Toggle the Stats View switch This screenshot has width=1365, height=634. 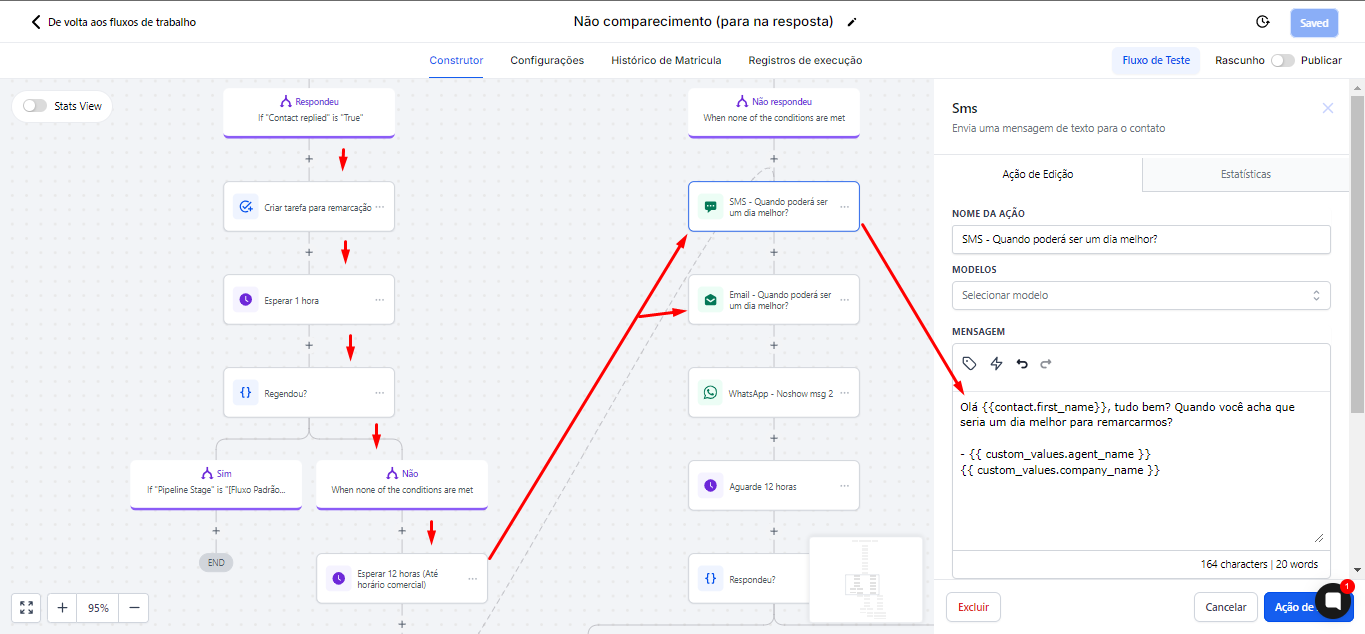coord(35,106)
